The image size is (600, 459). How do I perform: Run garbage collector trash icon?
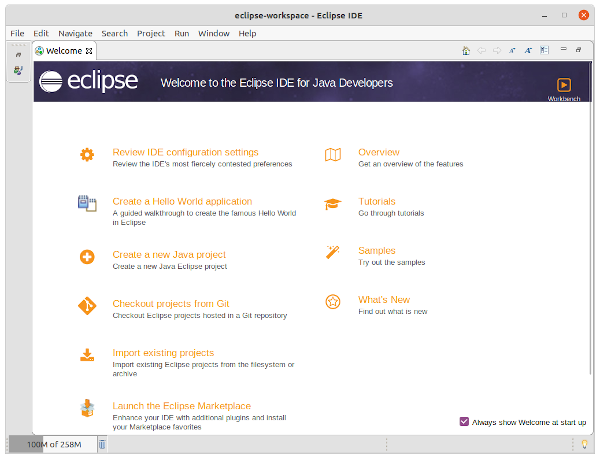(x=102, y=444)
